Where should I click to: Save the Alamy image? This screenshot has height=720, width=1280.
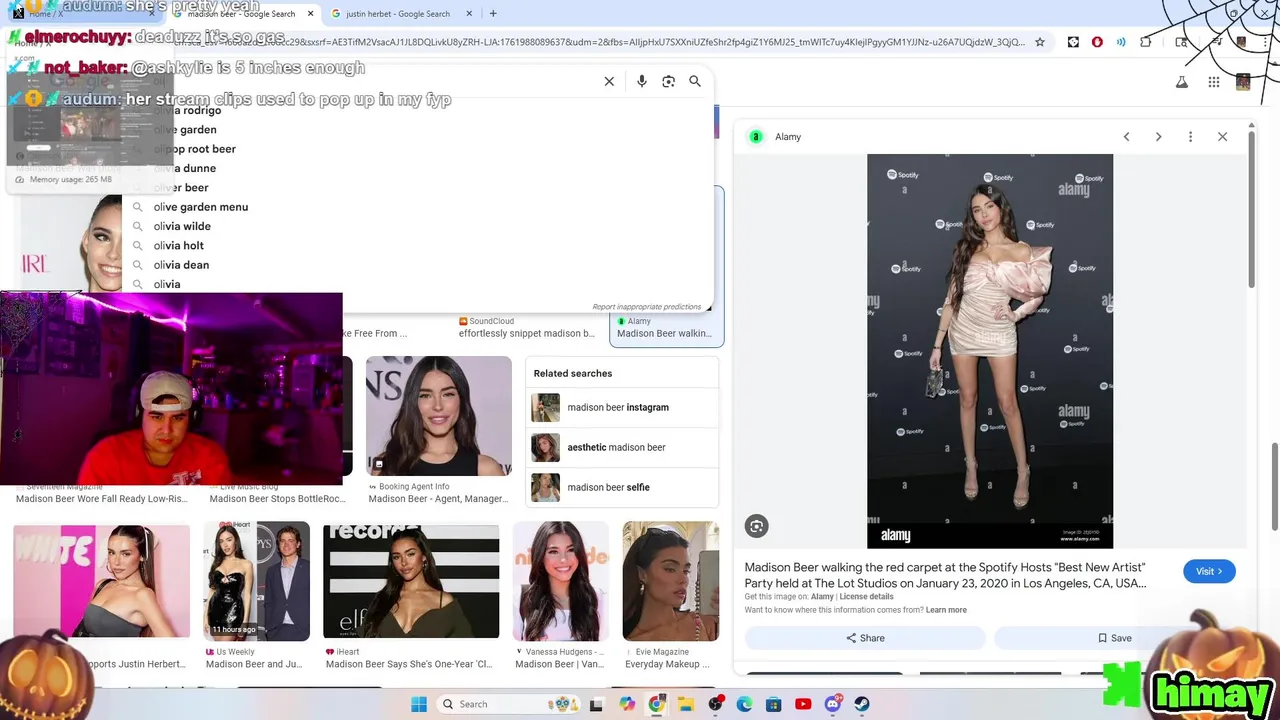(1114, 638)
